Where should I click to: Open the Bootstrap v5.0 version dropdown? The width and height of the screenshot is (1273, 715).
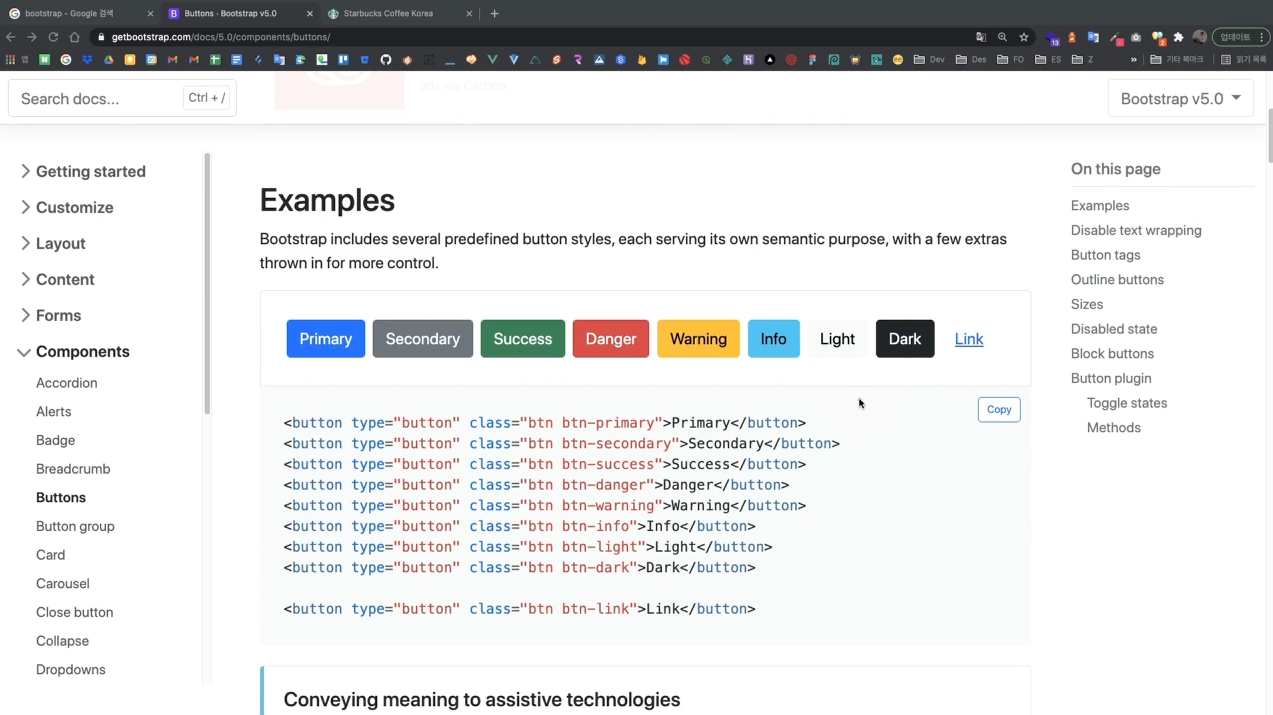coord(1180,98)
